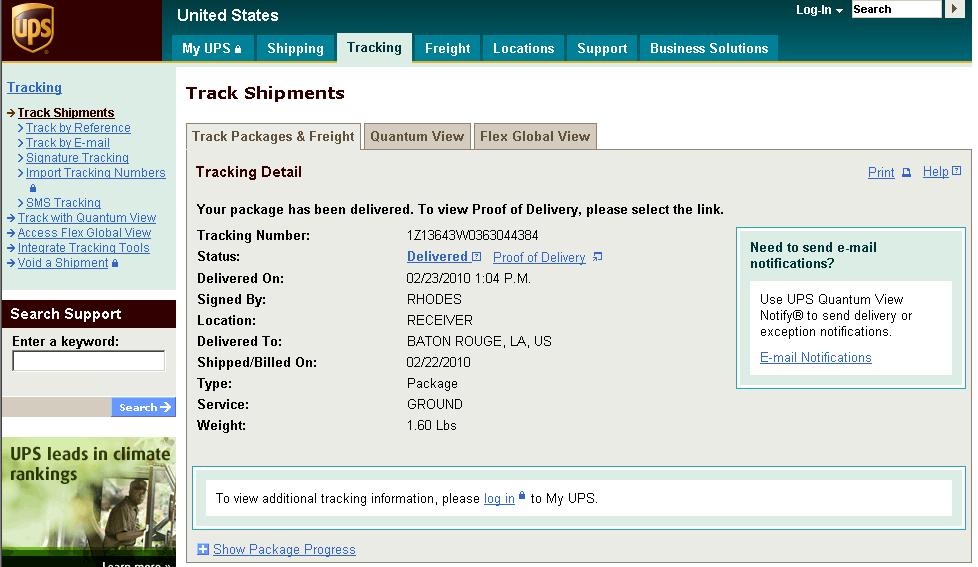The width and height of the screenshot is (978, 567).
Task: Click the lock icon under Import Tracking Numbers
Action: click(33, 188)
